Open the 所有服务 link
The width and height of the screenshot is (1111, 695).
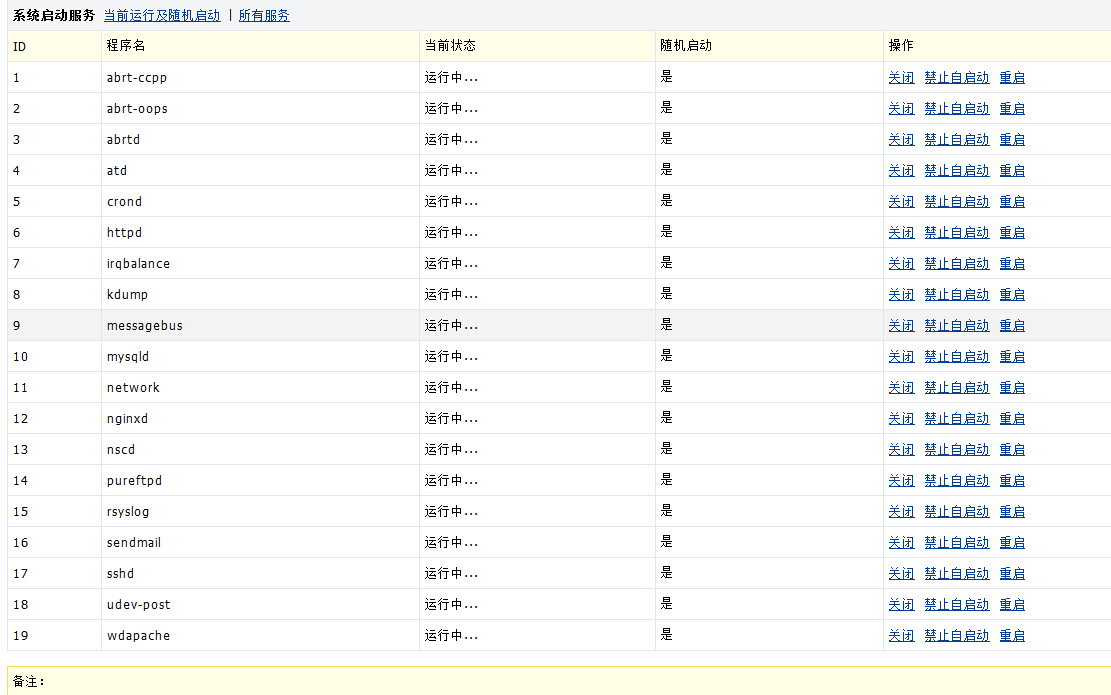264,16
